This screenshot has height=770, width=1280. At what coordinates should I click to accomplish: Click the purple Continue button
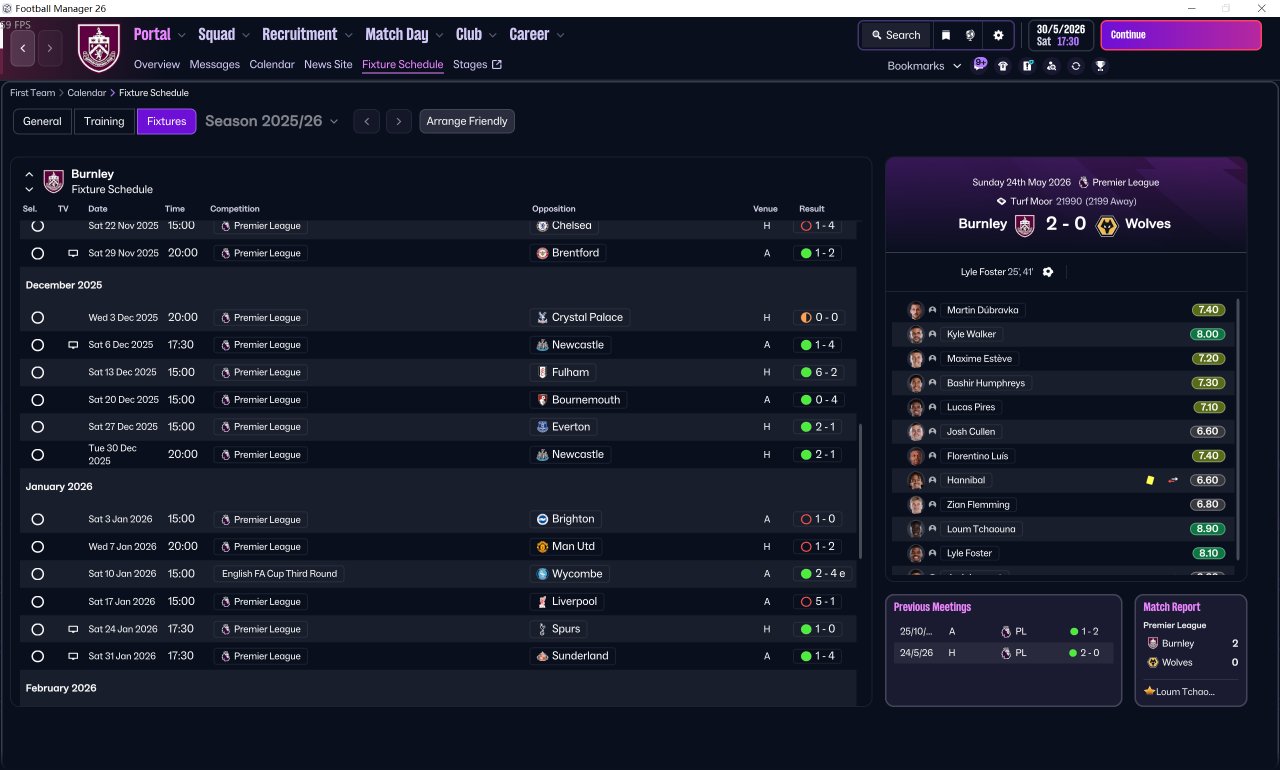(x=1181, y=35)
